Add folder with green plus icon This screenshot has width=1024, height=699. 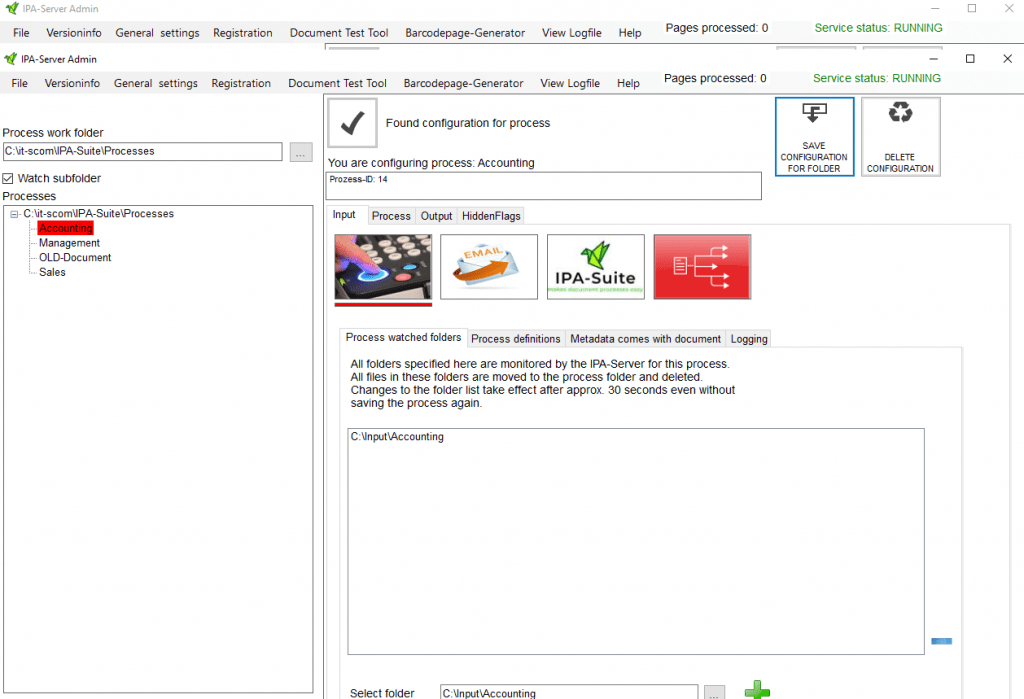pos(757,690)
